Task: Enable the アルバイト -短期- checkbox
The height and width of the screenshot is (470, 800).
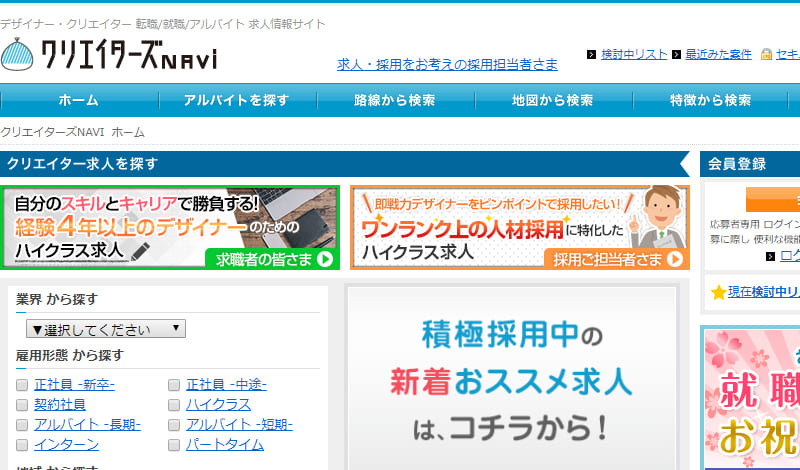Action: tap(174, 425)
